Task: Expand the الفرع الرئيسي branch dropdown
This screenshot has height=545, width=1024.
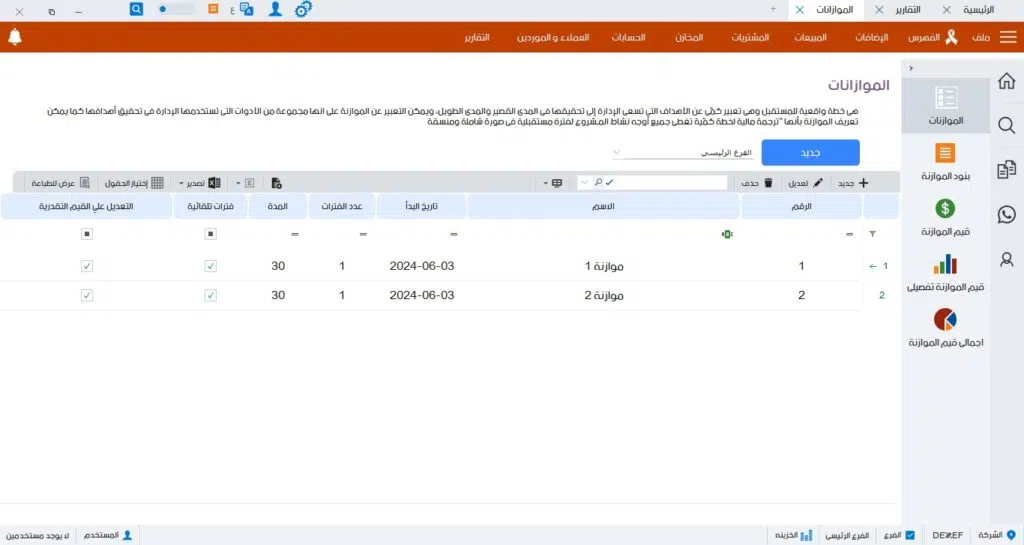Action: 618,153
